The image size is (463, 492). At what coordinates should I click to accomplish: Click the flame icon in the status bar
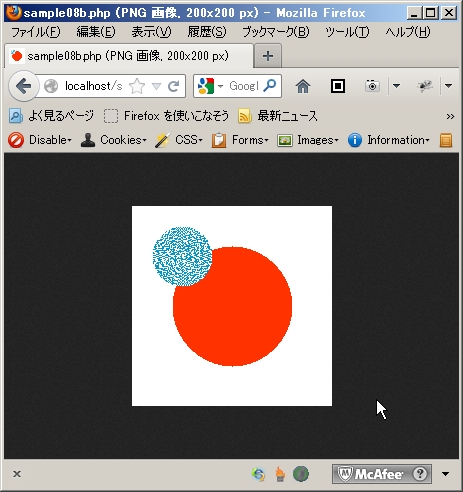click(280, 474)
